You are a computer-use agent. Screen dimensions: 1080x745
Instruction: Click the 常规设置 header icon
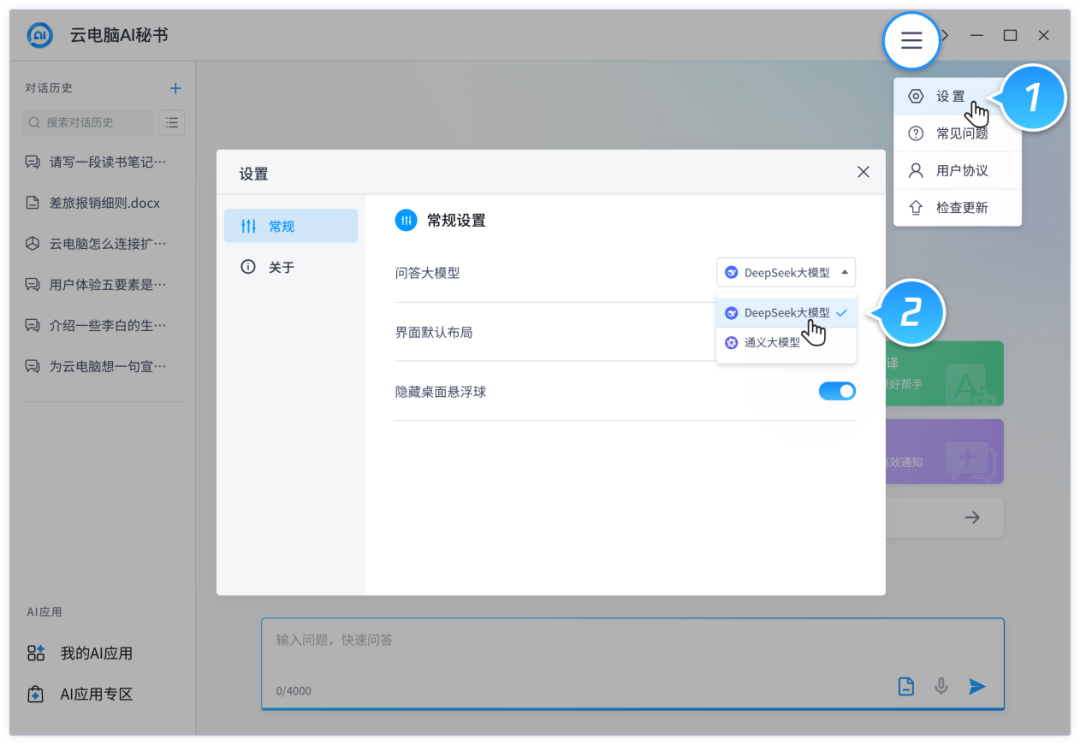(x=406, y=220)
